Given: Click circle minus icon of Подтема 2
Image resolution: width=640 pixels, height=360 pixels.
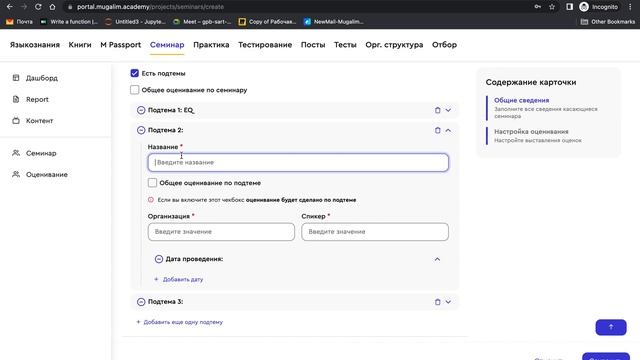Looking at the screenshot, I should pyautogui.click(x=141, y=130).
